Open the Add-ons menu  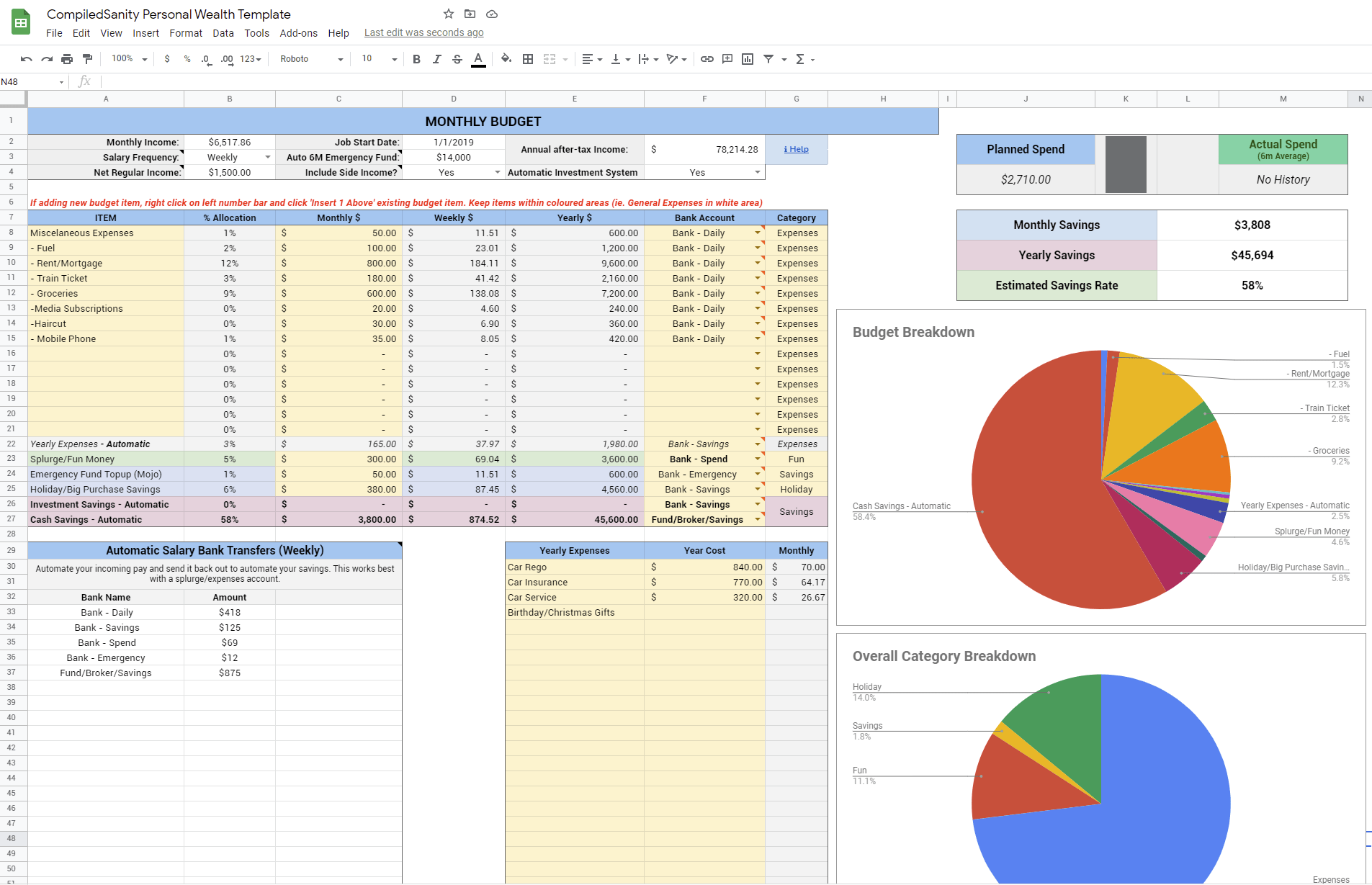[x=298, y=32]
